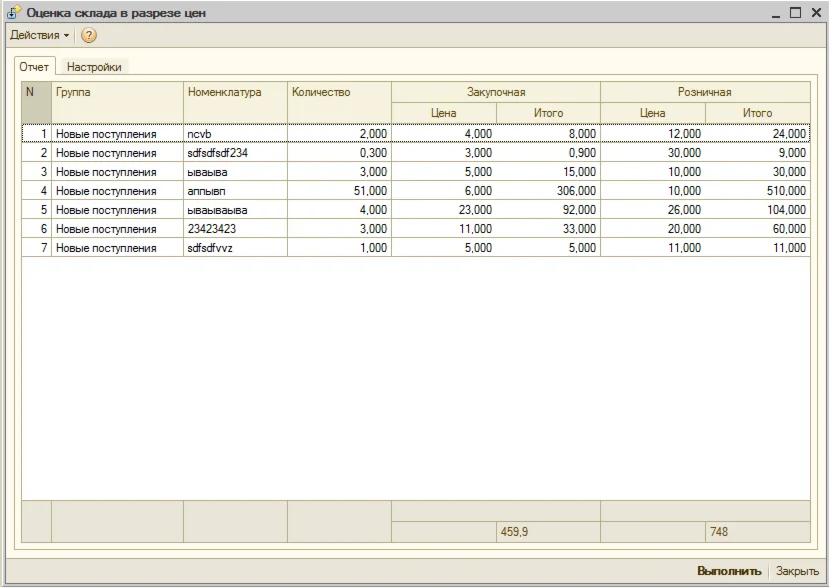Select the row with item 23423423
This screenshot has width=831, height=588.
click(x=234, y=229)
